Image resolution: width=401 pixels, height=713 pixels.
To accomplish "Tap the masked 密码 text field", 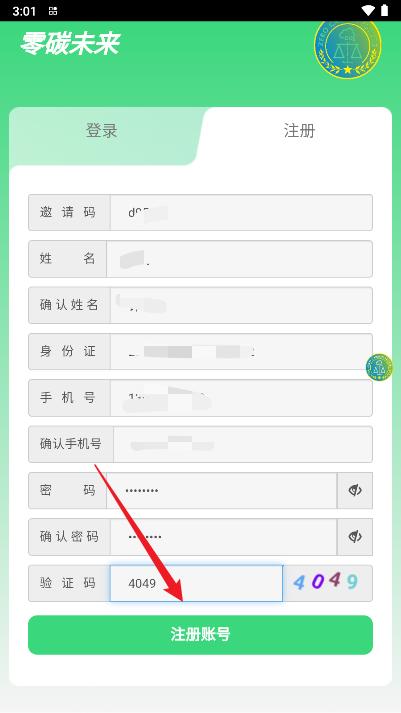I will coord(222,490).
